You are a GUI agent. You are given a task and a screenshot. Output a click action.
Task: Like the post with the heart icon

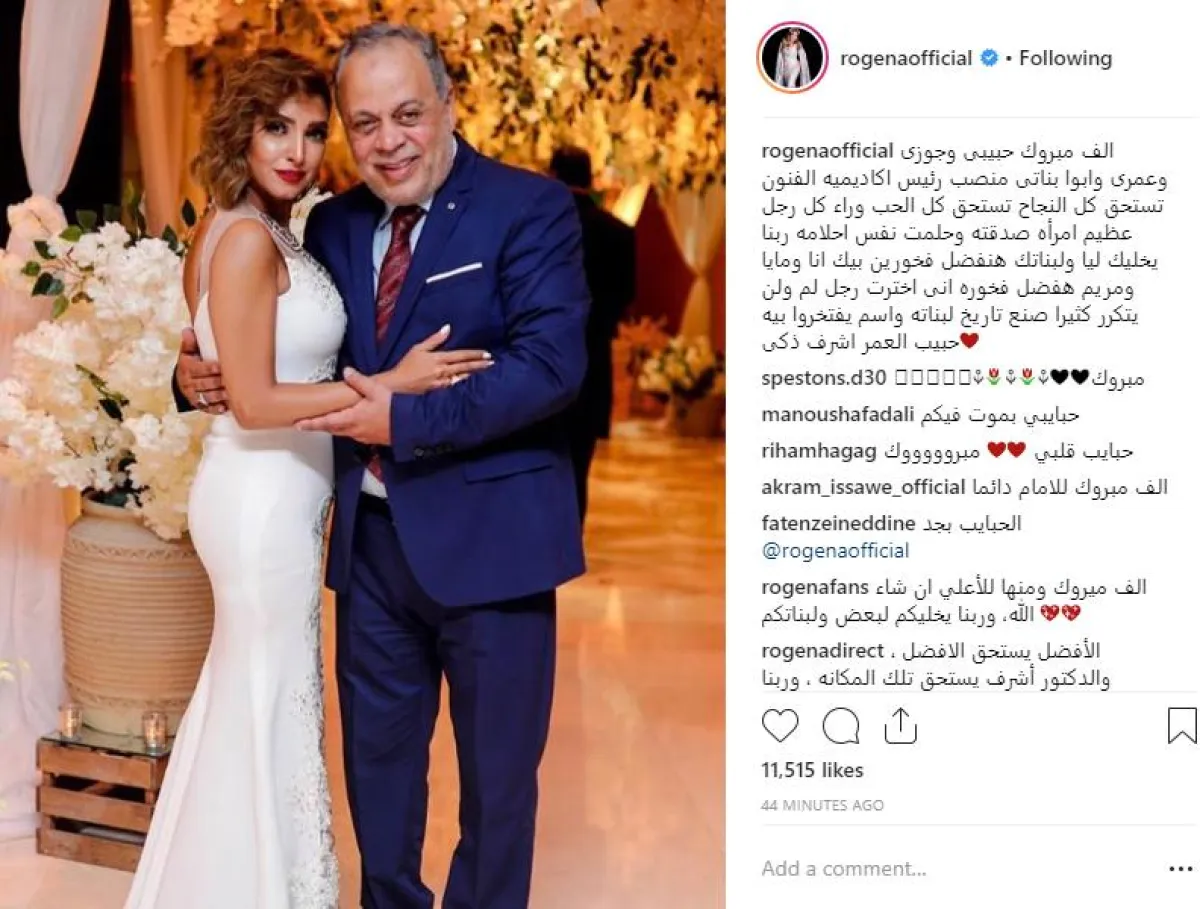coord(780,725)
